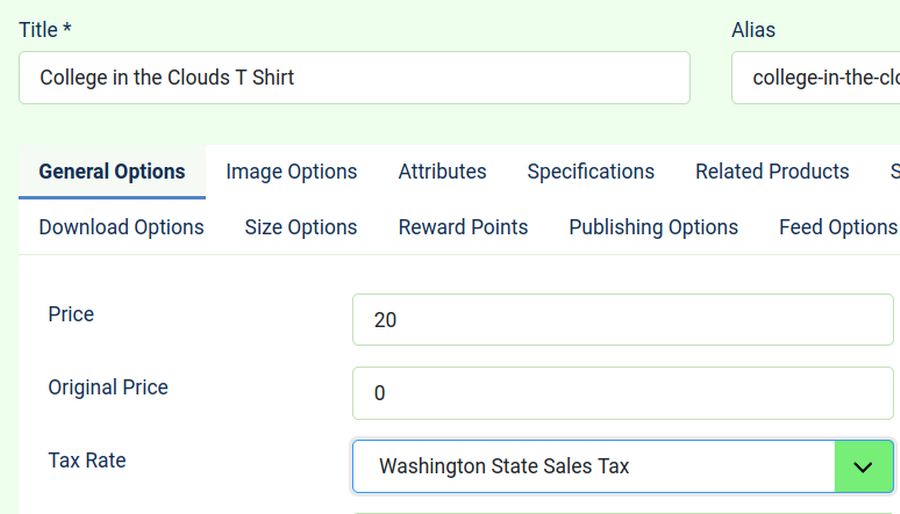Click the Tax Rate label
Viewport: 900px width, 514px height.
[x=87, y=461]
